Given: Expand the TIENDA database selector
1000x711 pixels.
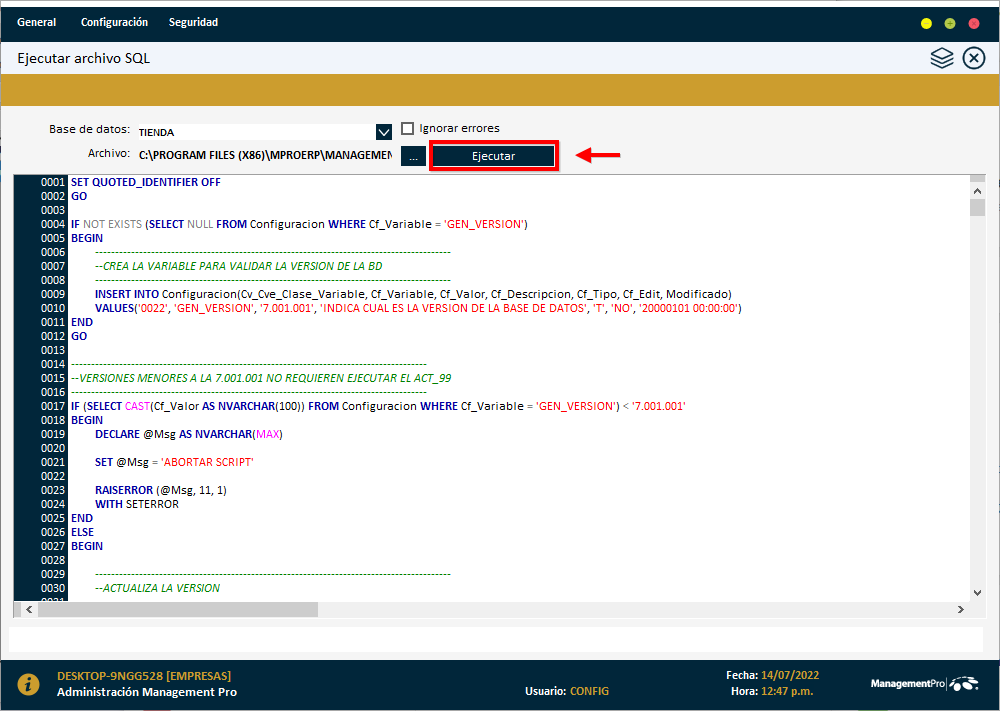Looking at the screenshot, I should (383, 131).
